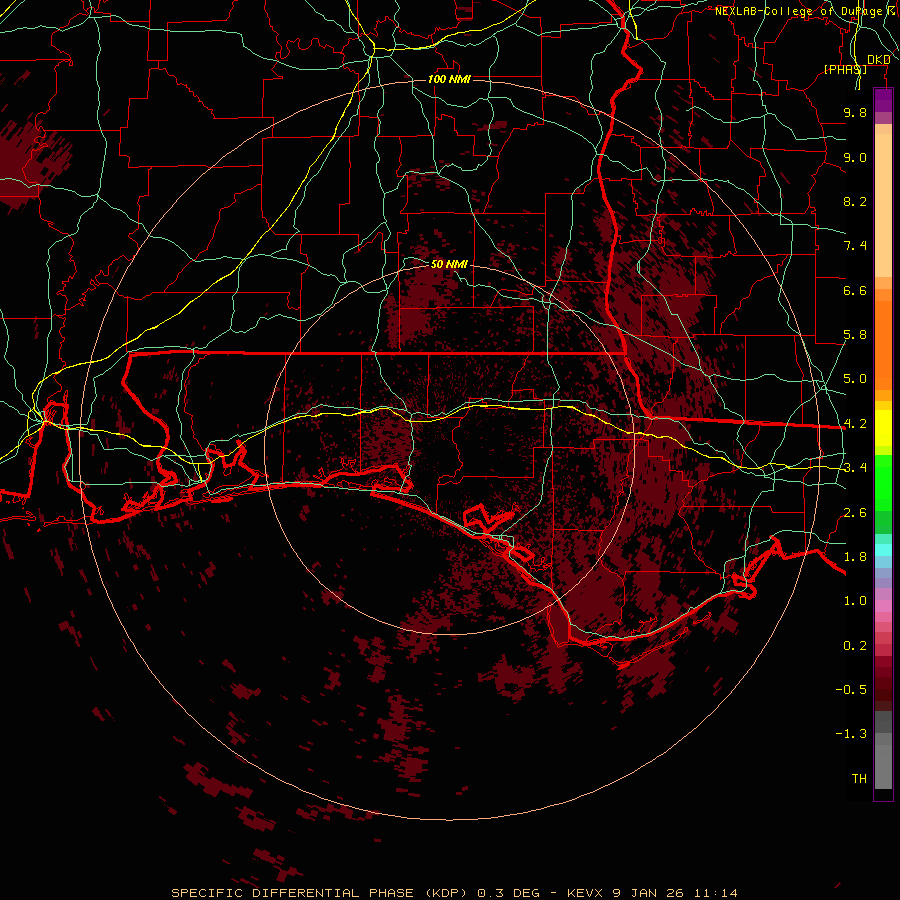Click the DKD label above the color scale
Viewport: 900px width, 900px height.
pyautogui.click(x=878, y=59)
